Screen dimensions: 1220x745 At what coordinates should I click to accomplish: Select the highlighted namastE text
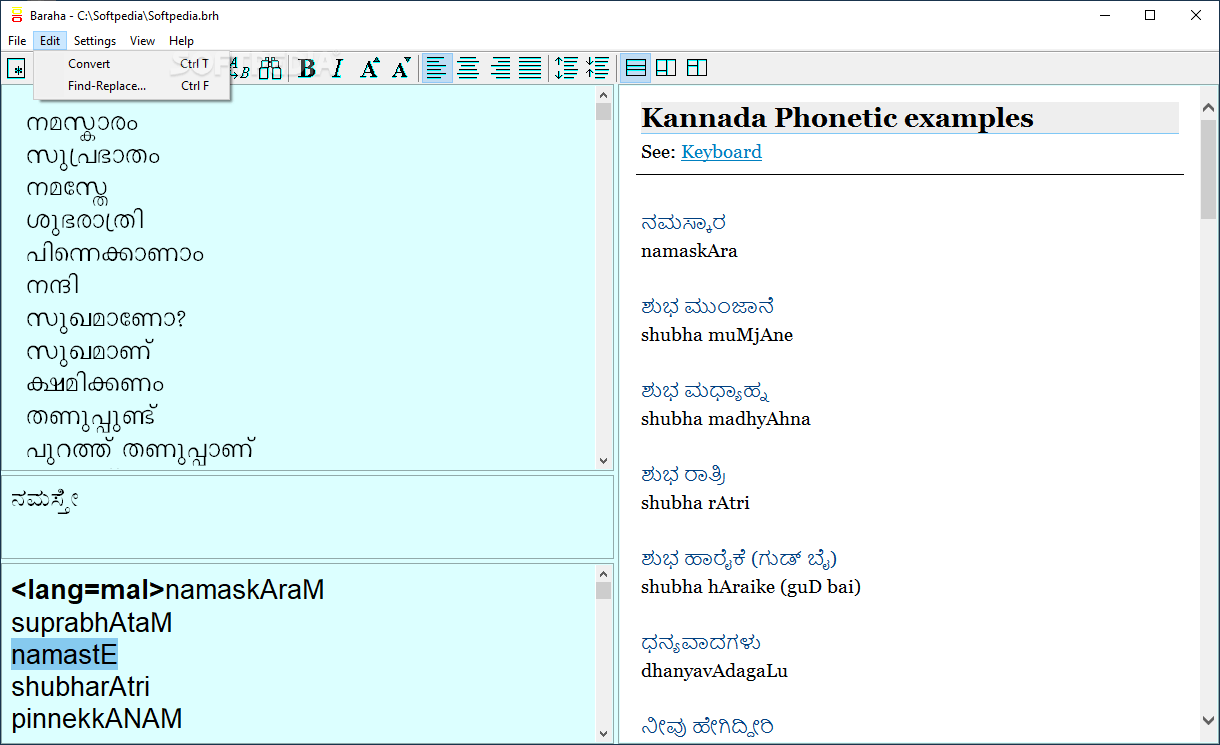tap(64, 654)
